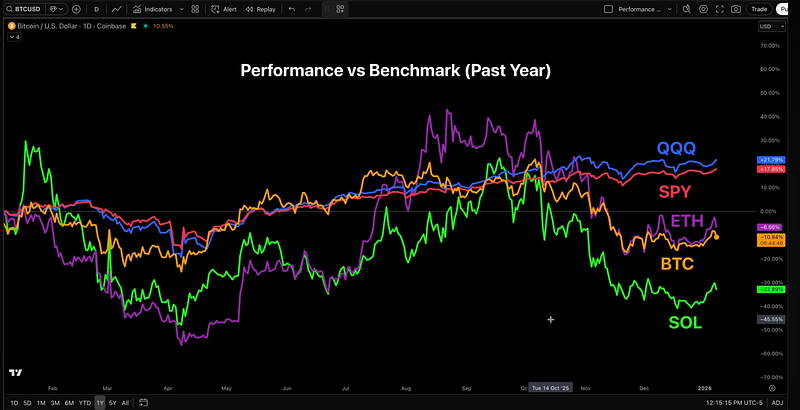Grab the floating toolbar drag handle
This screenshot has height=410, width=800.
point(327,9)
